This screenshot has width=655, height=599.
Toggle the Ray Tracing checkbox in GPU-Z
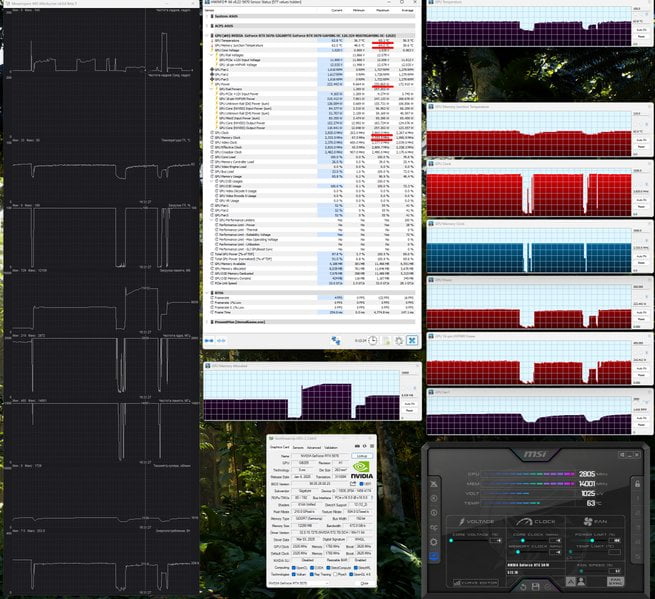[311, 574]
